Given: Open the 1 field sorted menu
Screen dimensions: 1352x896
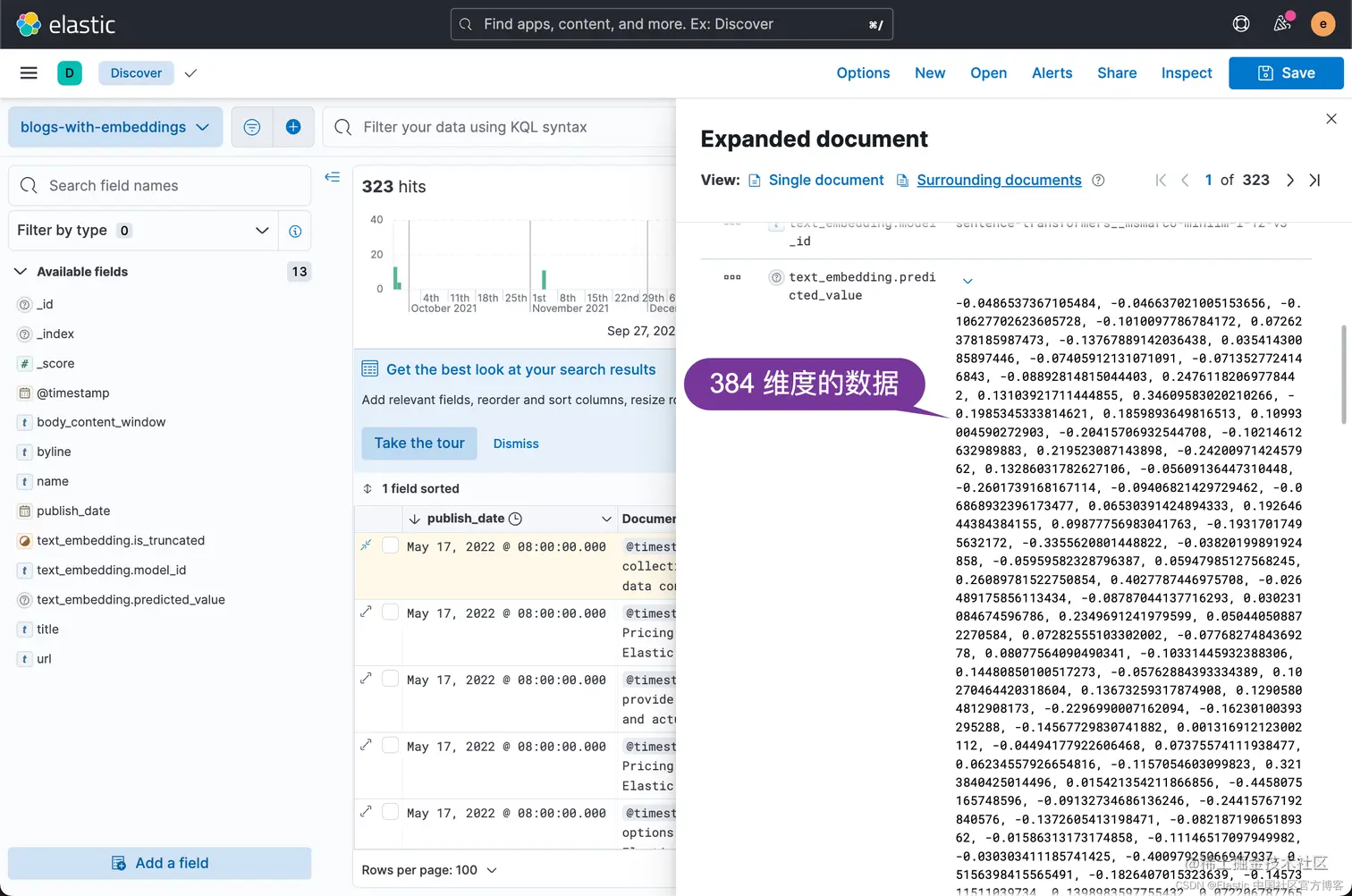Looking at the screenshot, I should tap(411, 488).
